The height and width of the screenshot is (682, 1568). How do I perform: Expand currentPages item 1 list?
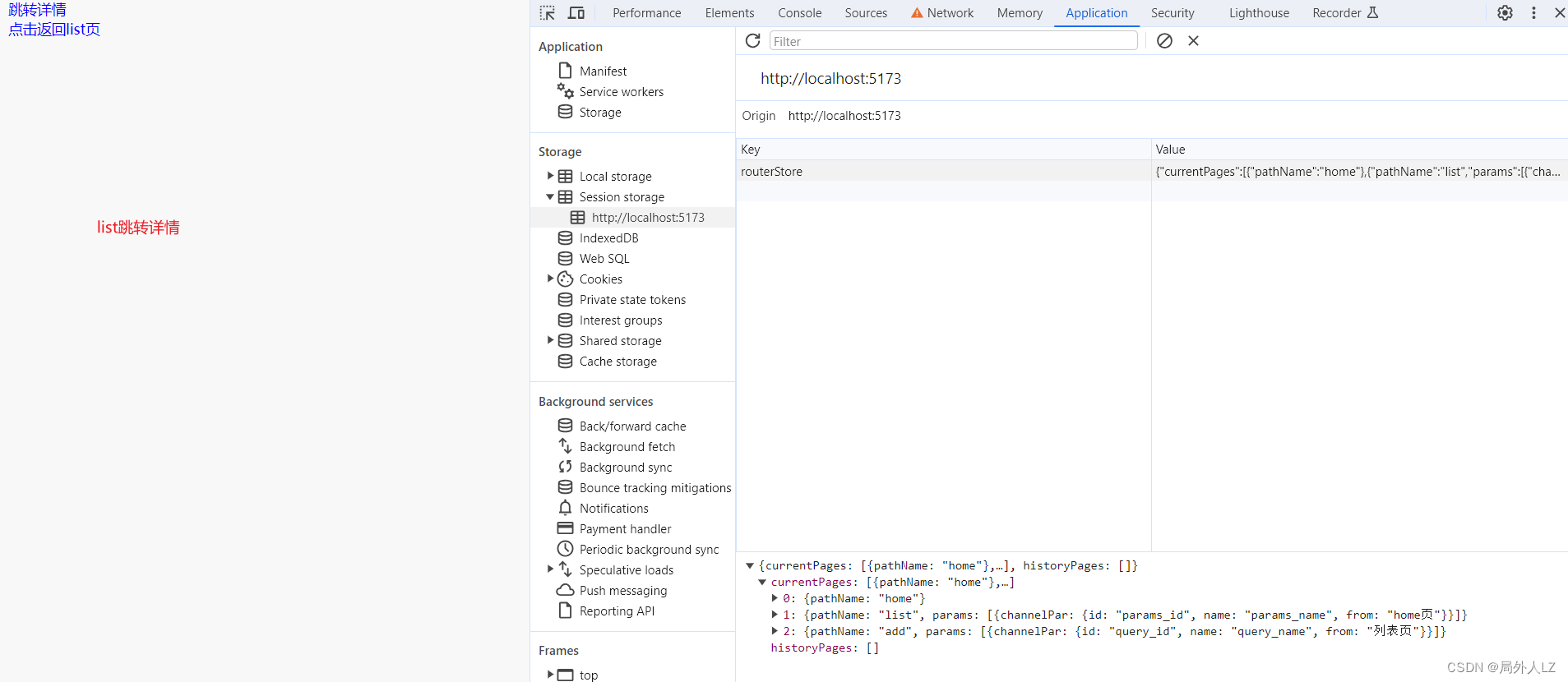click(775, 615)
